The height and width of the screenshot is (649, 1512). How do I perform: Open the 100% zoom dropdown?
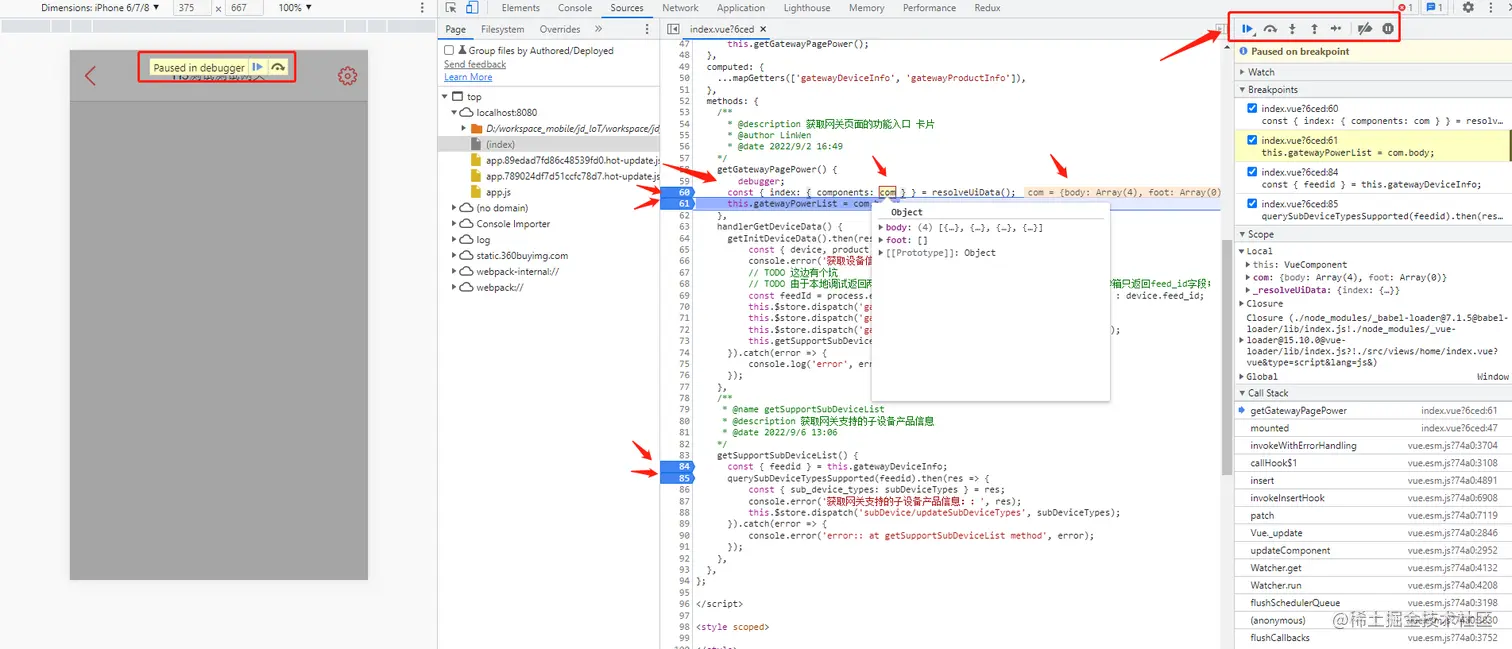(295, 7)
